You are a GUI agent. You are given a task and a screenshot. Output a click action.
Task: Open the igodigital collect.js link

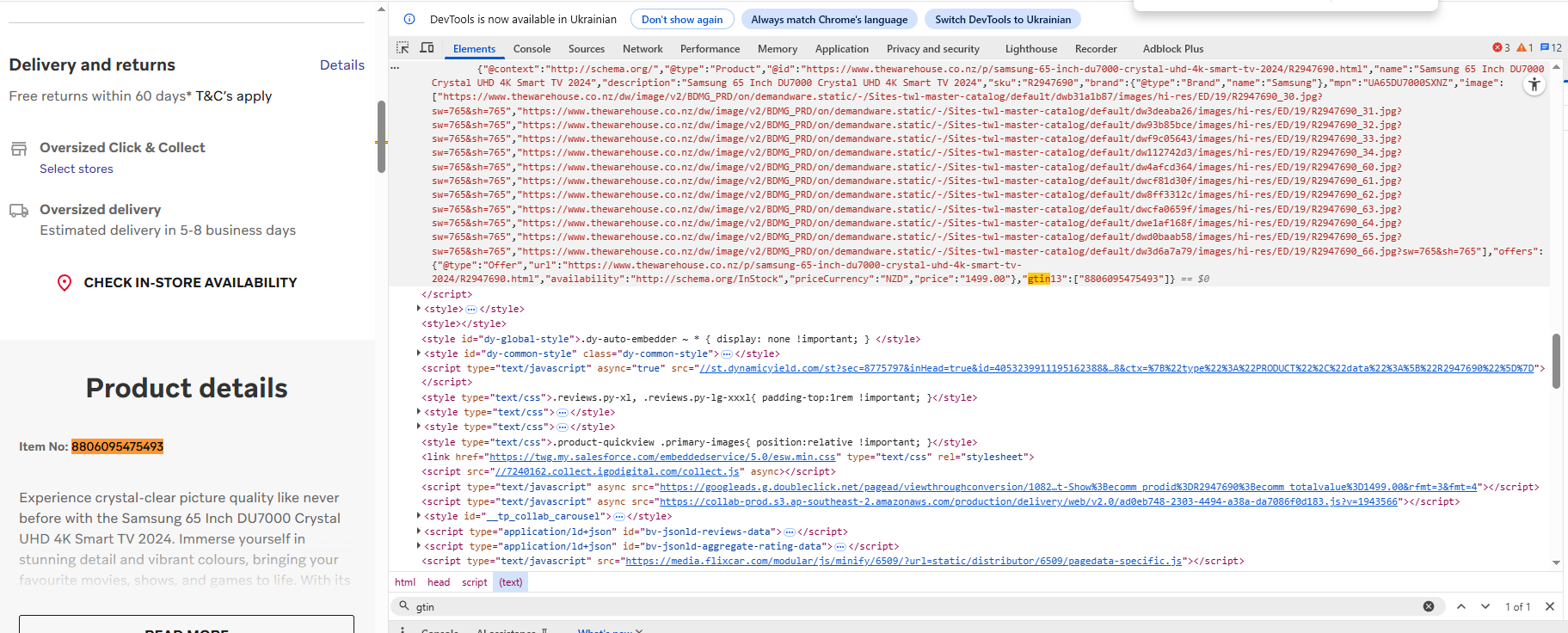(x=618, y=472)
